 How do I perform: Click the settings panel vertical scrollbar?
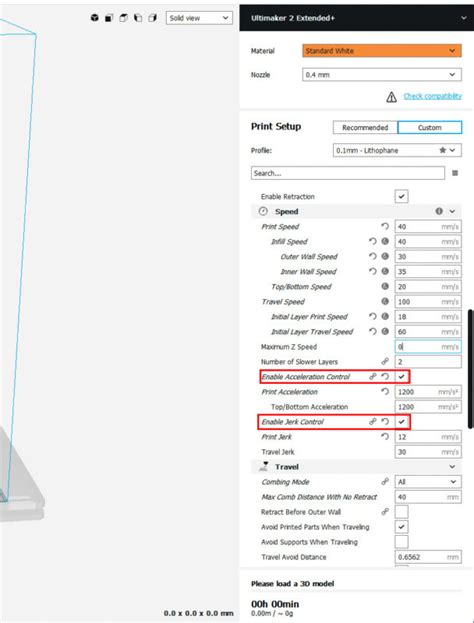(471, 369)
